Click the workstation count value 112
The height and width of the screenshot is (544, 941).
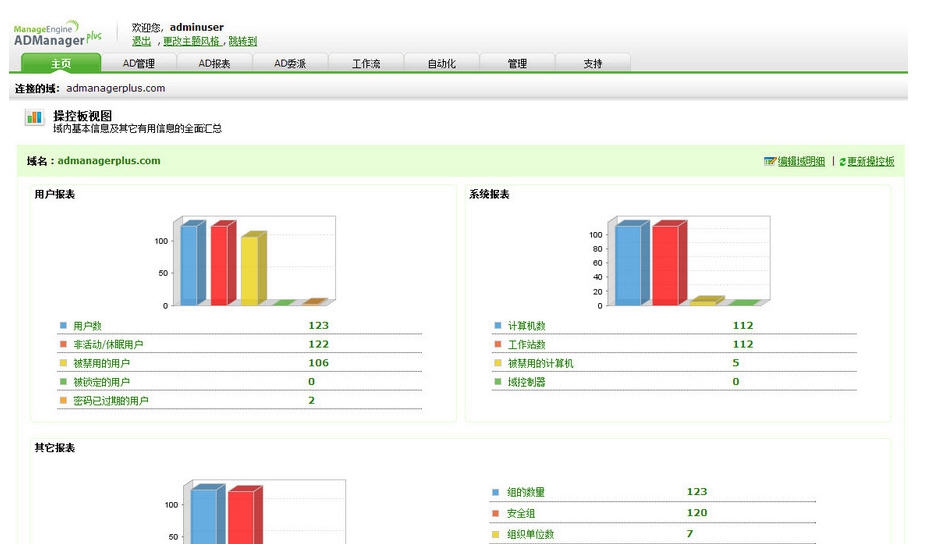click(743, 344)
